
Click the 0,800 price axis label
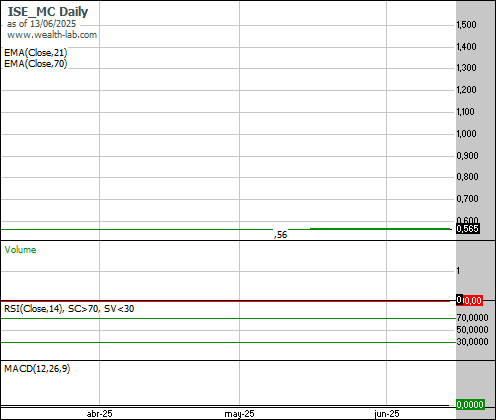point(467,177)
